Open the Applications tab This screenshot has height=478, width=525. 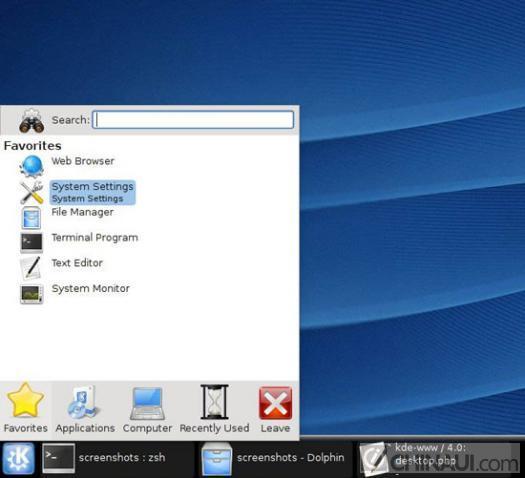(x=85, y=409)
